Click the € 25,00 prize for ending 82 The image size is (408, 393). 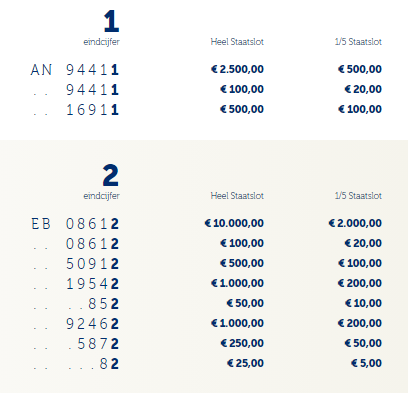[245, 363]
